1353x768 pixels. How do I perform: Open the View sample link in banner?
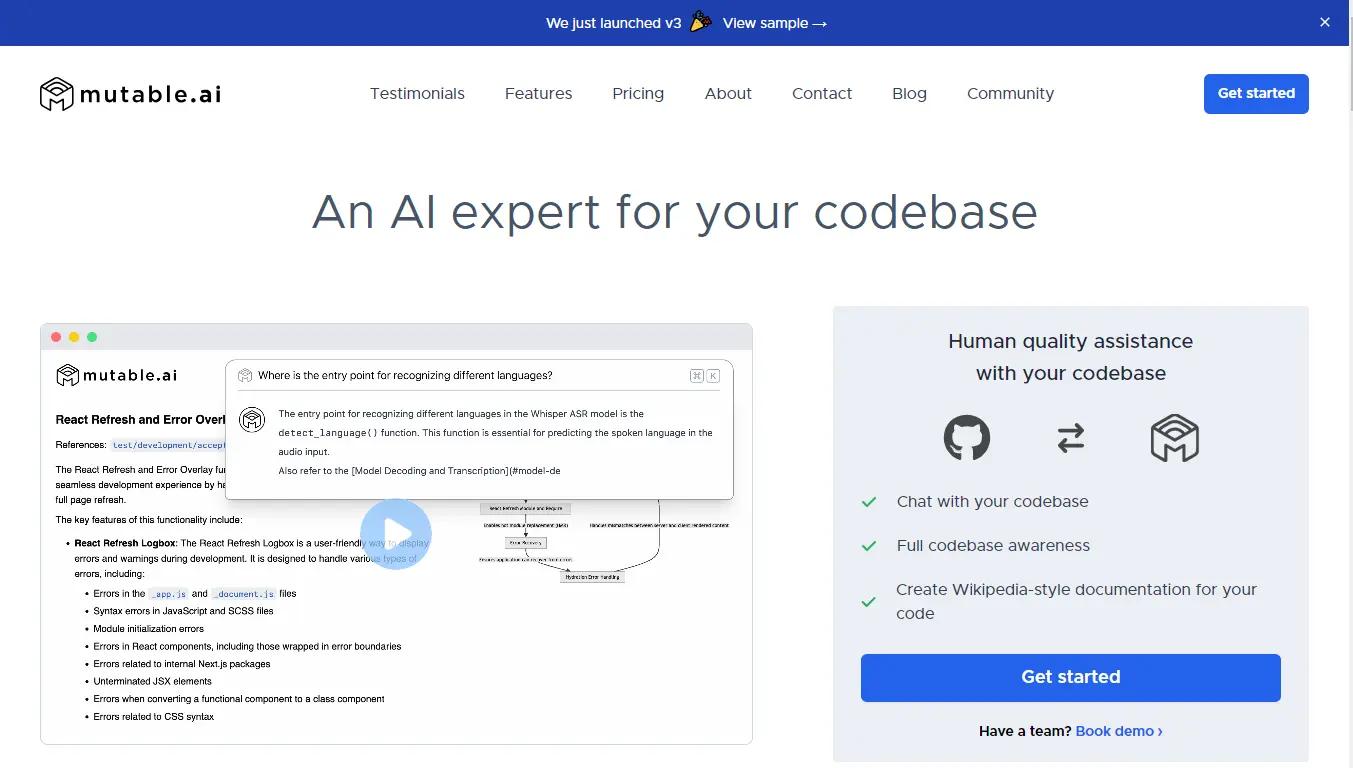pos(775,23)
